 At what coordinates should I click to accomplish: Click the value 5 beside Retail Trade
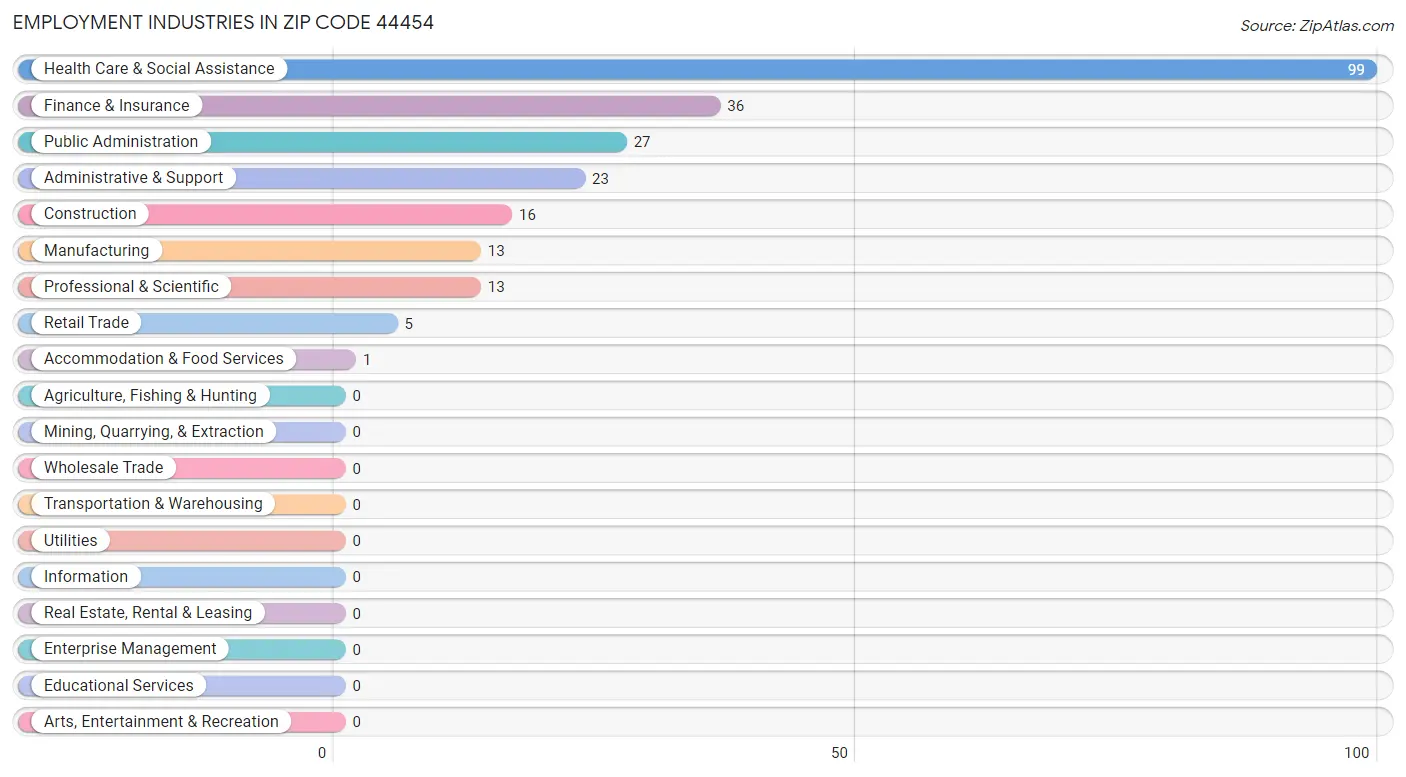click(x=408, y=324)
